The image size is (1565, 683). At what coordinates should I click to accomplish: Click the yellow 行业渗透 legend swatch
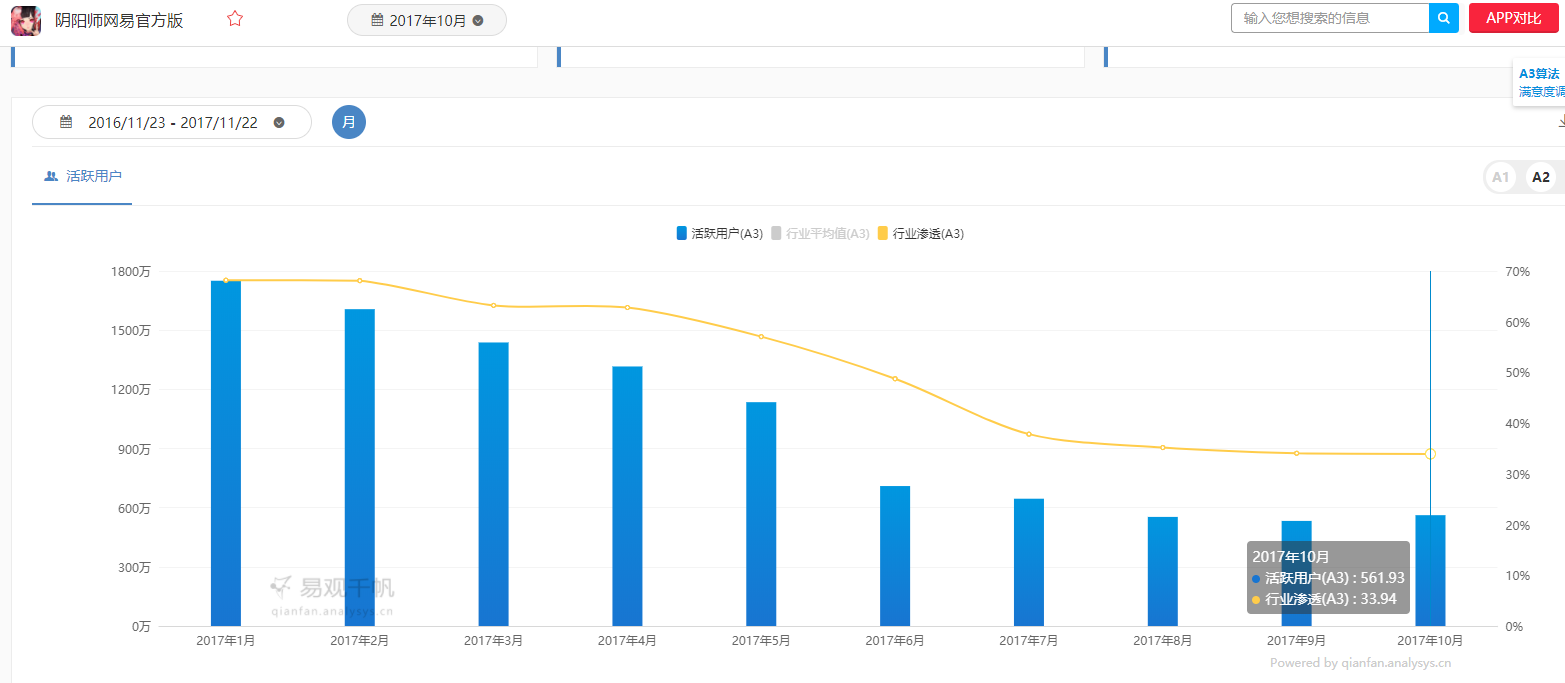883,233
